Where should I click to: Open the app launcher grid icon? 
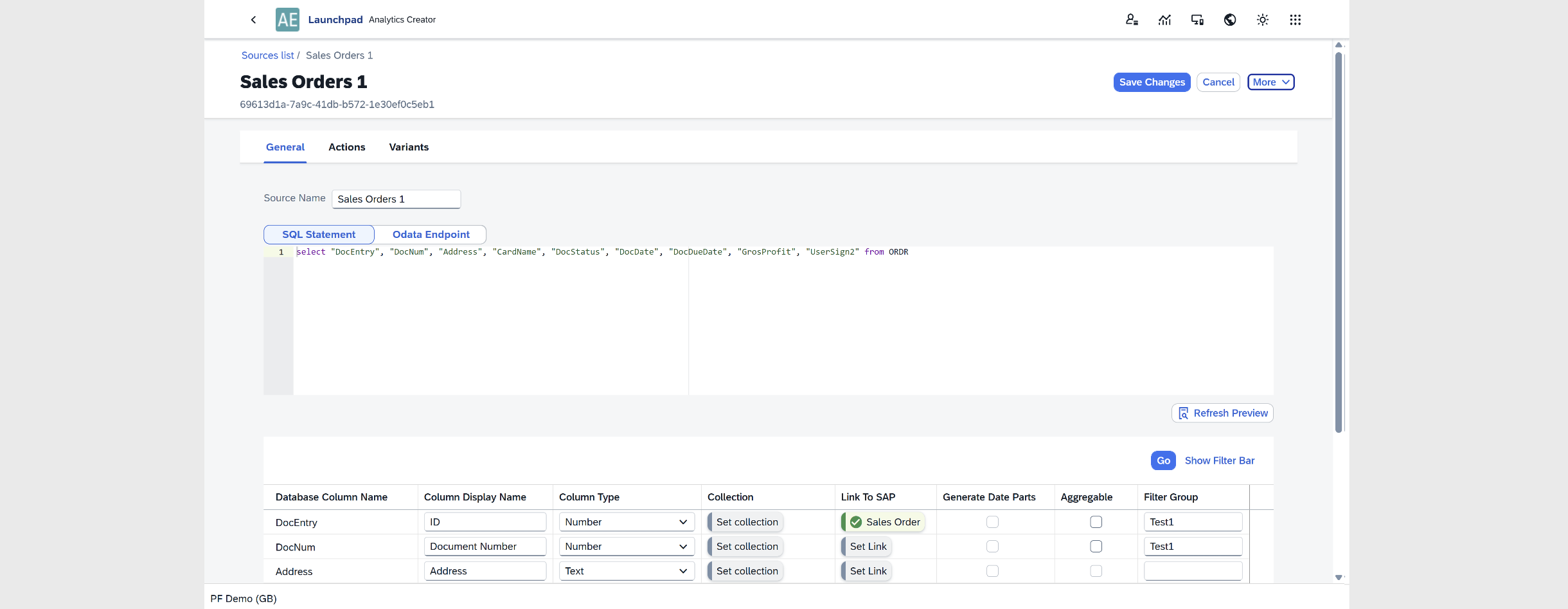(1295, 19)
